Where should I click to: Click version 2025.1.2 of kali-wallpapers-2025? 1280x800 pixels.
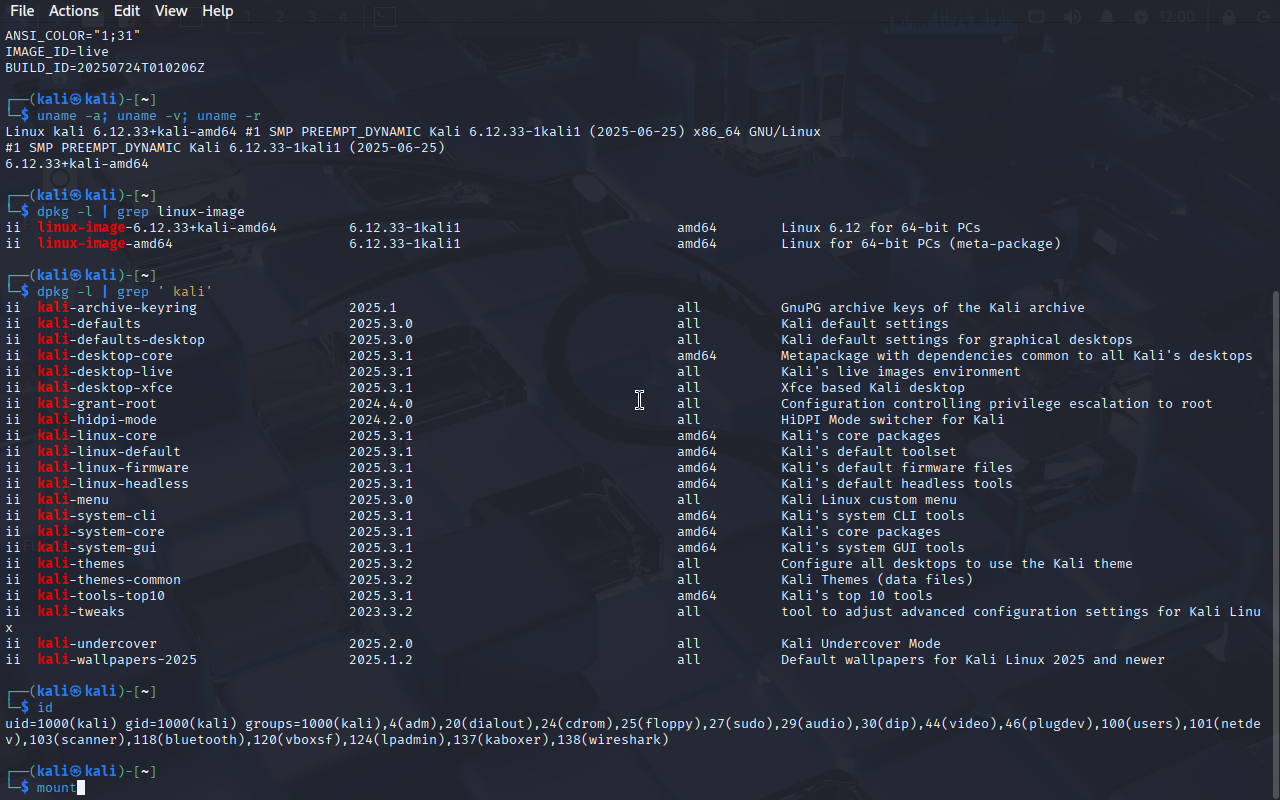[x=381, y=660]
